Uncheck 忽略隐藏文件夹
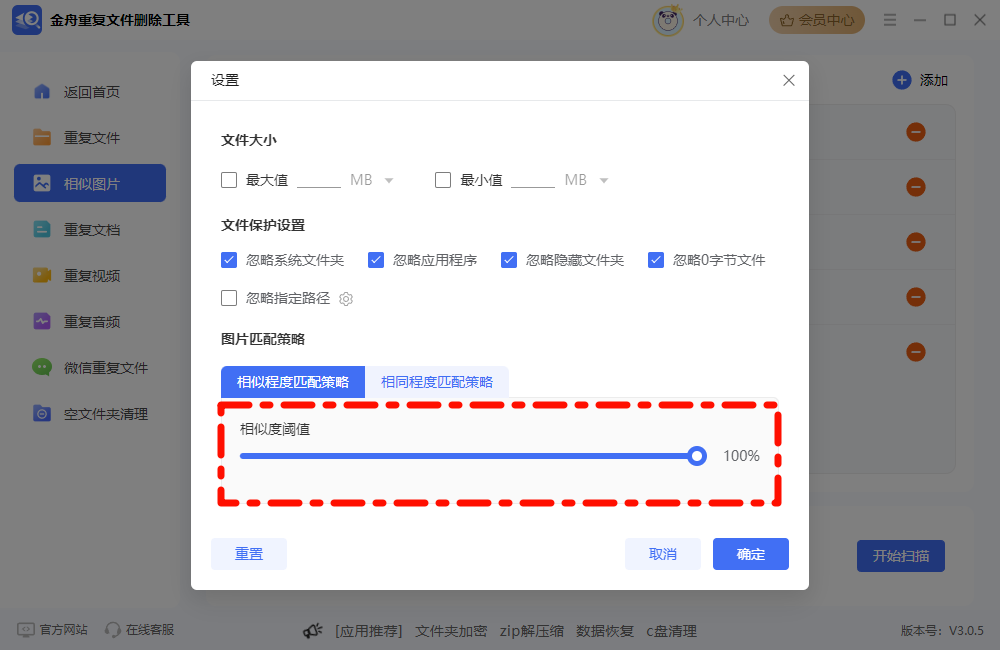Image resolution: width=1000 pixels, height=650 pixels. [509, 260]
